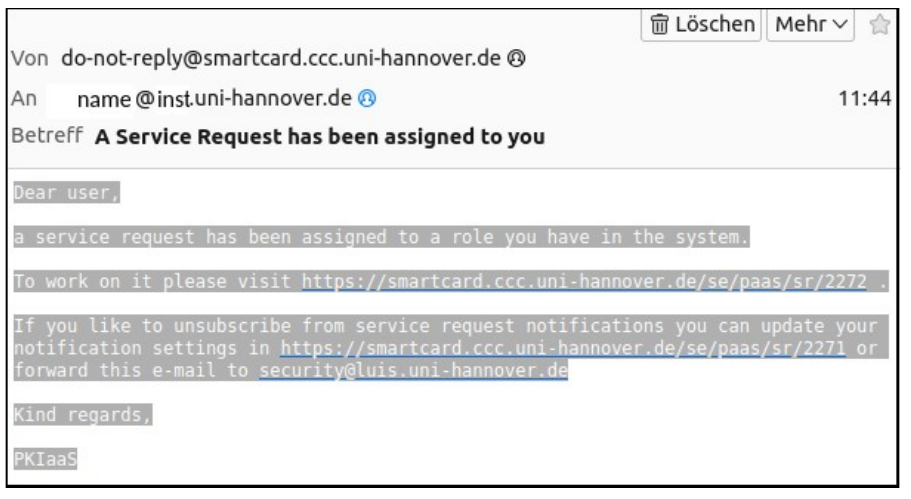Click the 'Dear user,' line in the body

pos(67,192)
